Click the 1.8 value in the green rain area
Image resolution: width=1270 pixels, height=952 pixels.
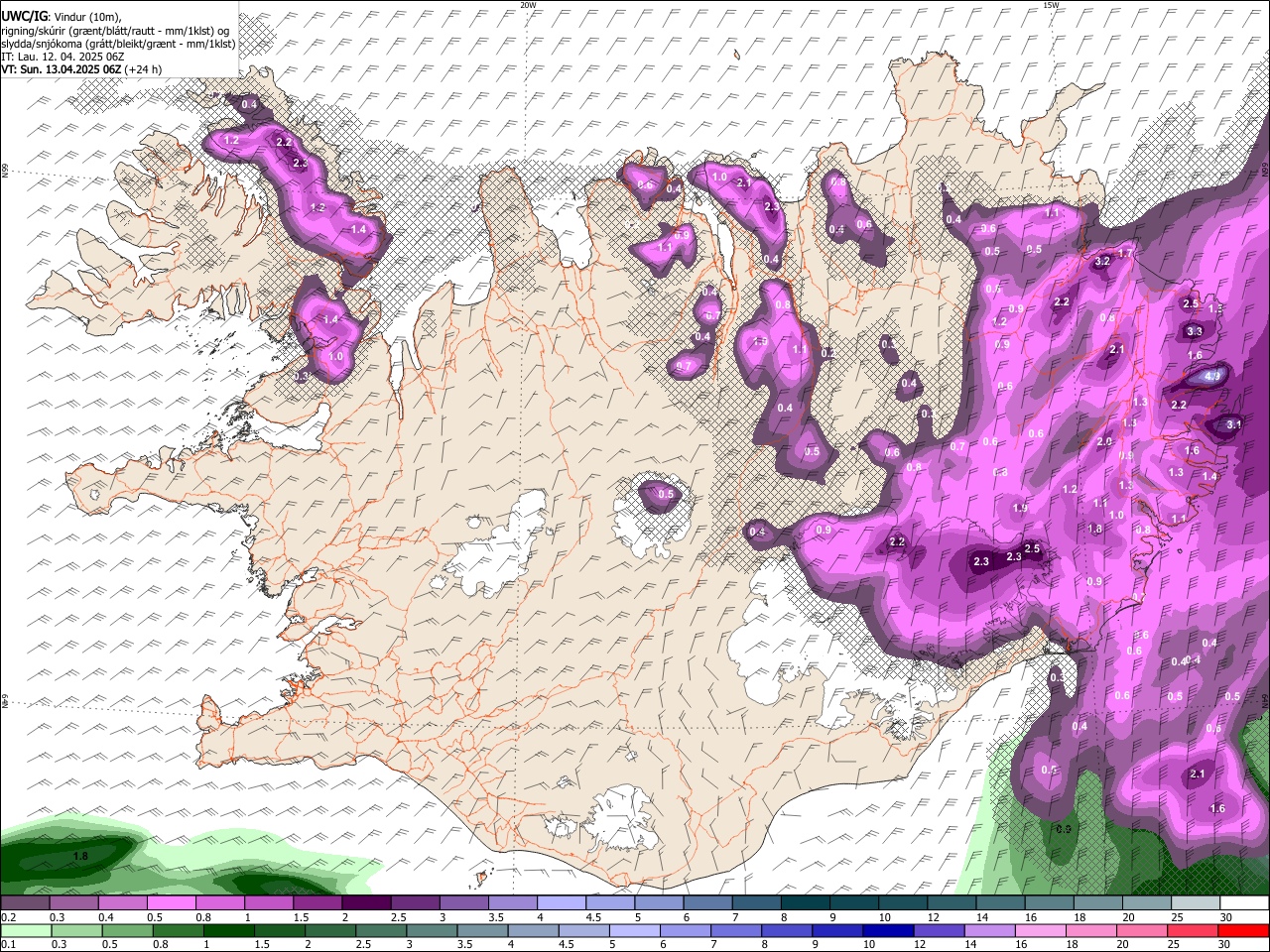pos(81,856)
